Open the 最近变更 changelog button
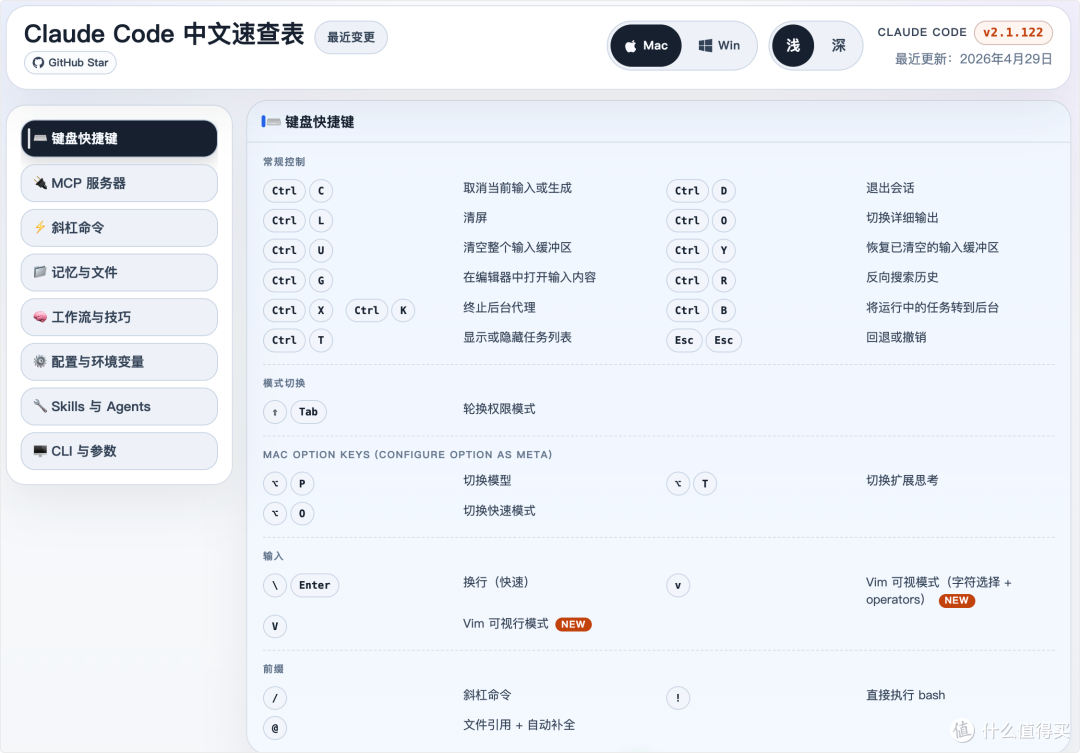 pos(351,37)
